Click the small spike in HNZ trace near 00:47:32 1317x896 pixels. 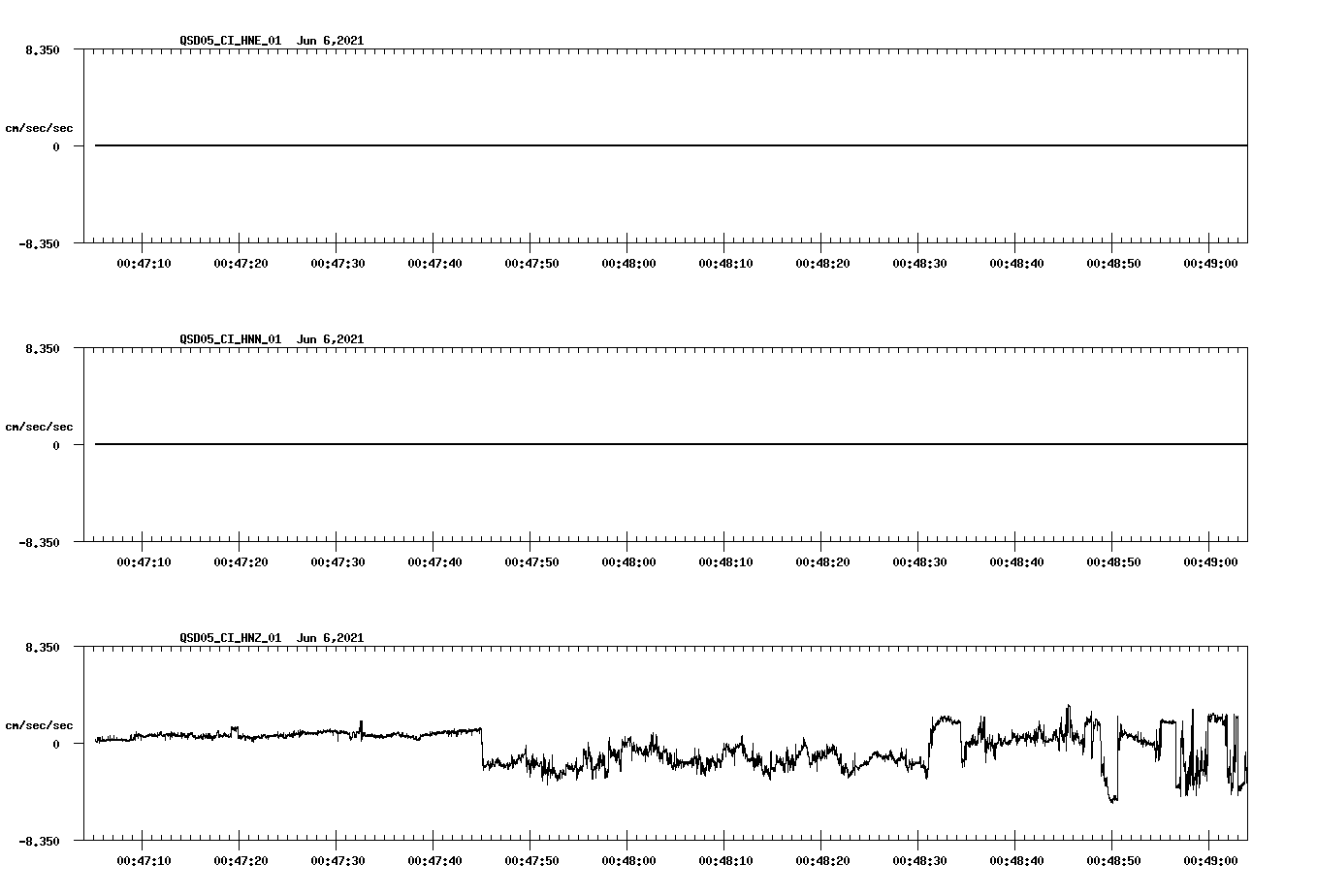pyautogui.click(x=361, y=727)
